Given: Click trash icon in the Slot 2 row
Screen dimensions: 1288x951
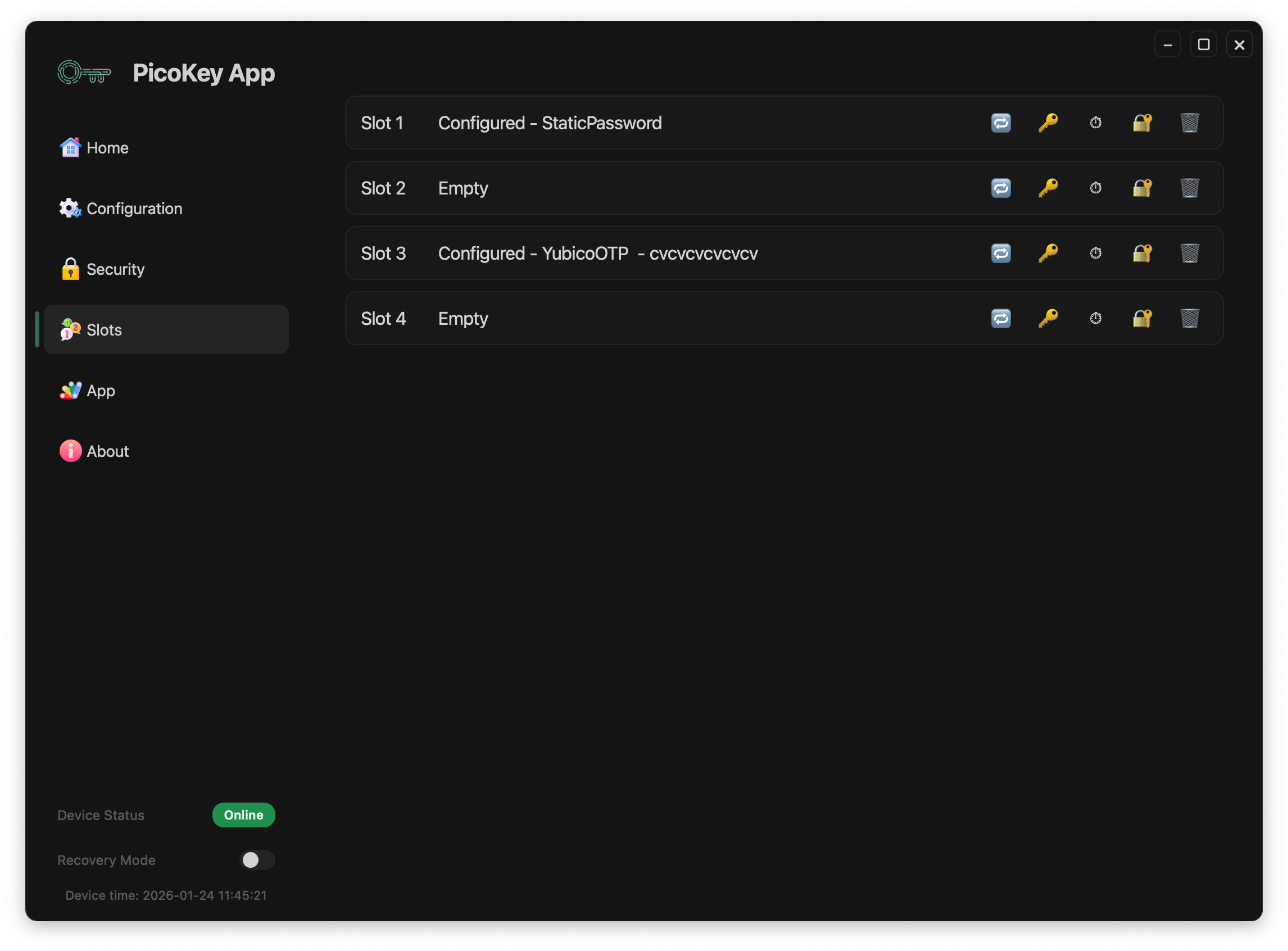Looking at the screenshot, I should point(1190,188).
